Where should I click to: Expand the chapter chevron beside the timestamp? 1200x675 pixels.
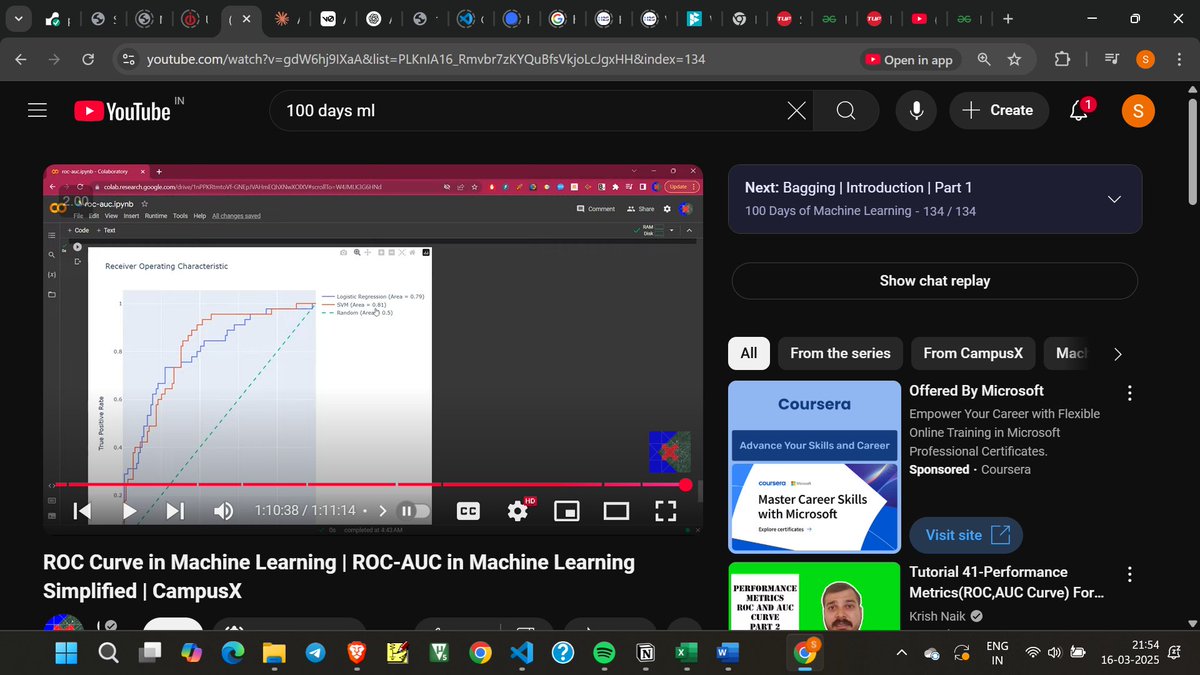(x=382, y=511)
